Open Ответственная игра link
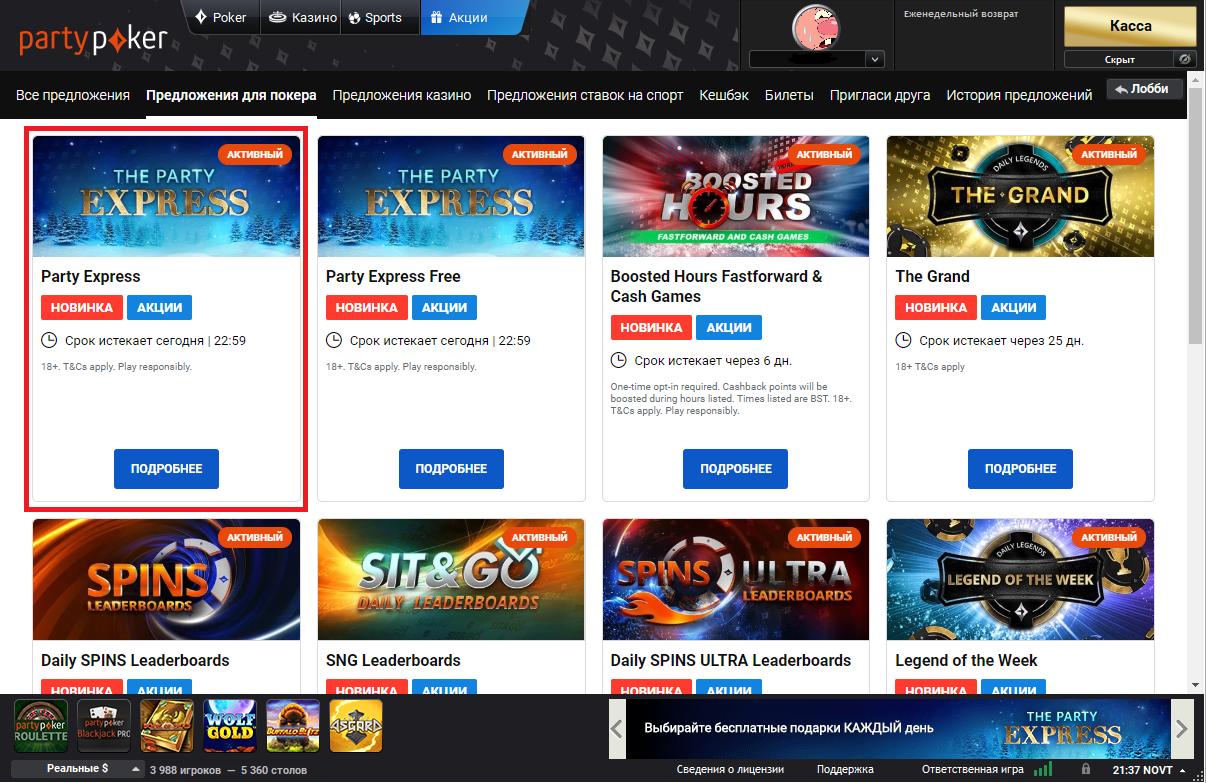The height and width of the screenshot is (783, 1206). pyautogui.click(x=973, y=770)
